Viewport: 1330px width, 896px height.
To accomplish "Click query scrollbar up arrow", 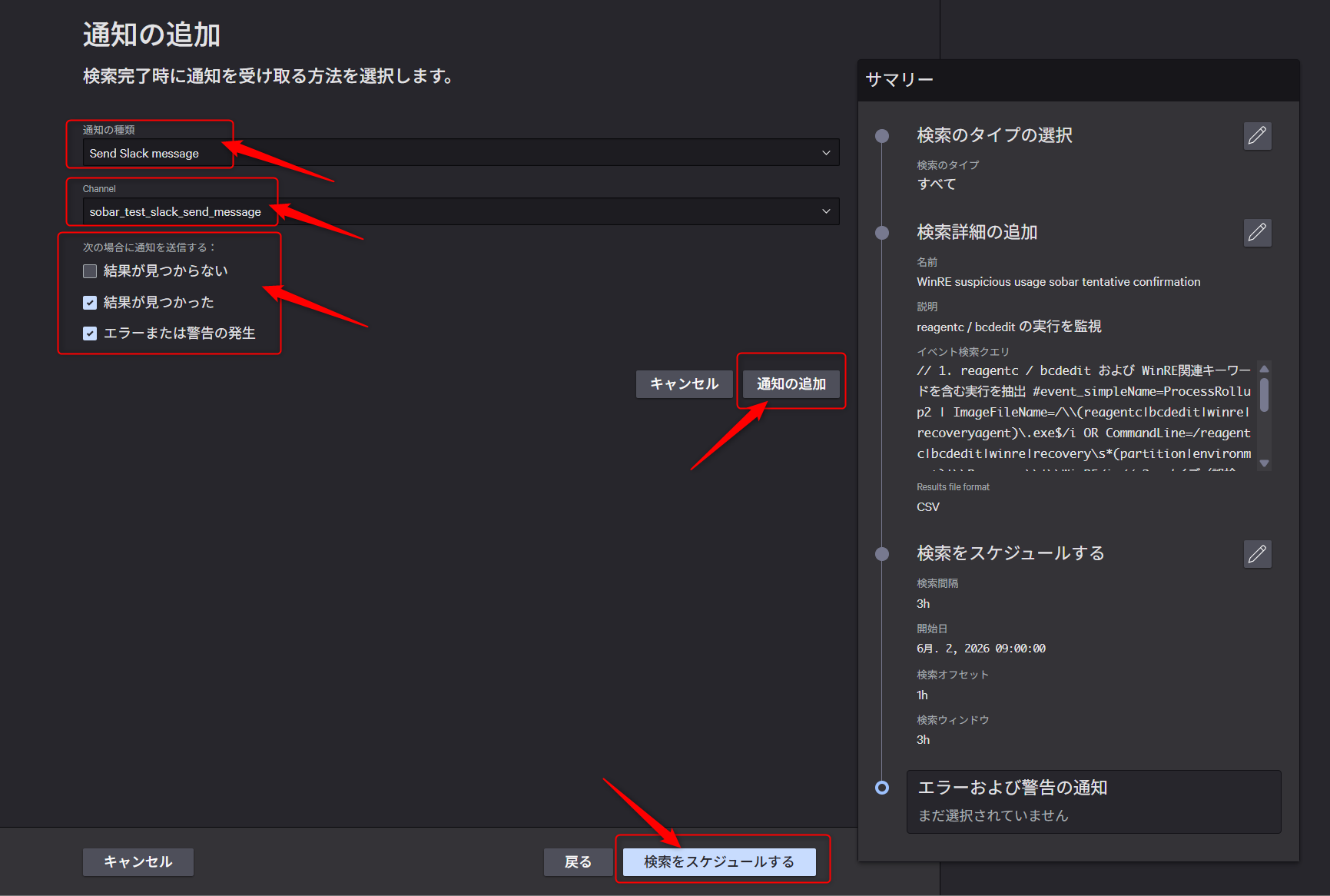I will tap(1264, 369).
